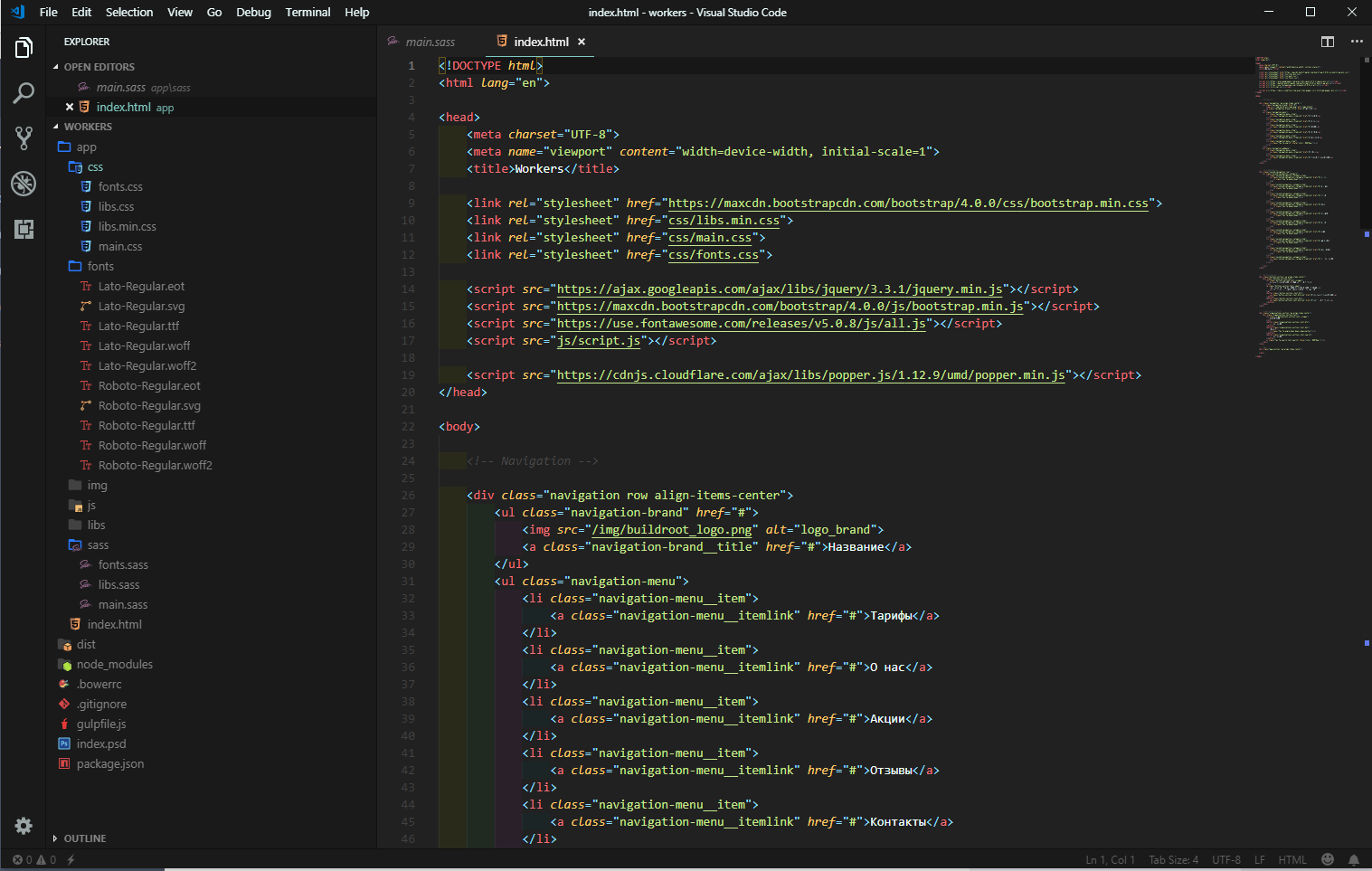
Task: Open the Search view in activity bar
Action: tap(24, 92)
